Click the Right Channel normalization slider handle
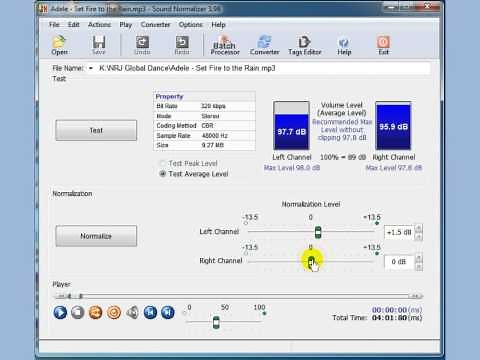The image size is (480, 360). coord(311,261)
